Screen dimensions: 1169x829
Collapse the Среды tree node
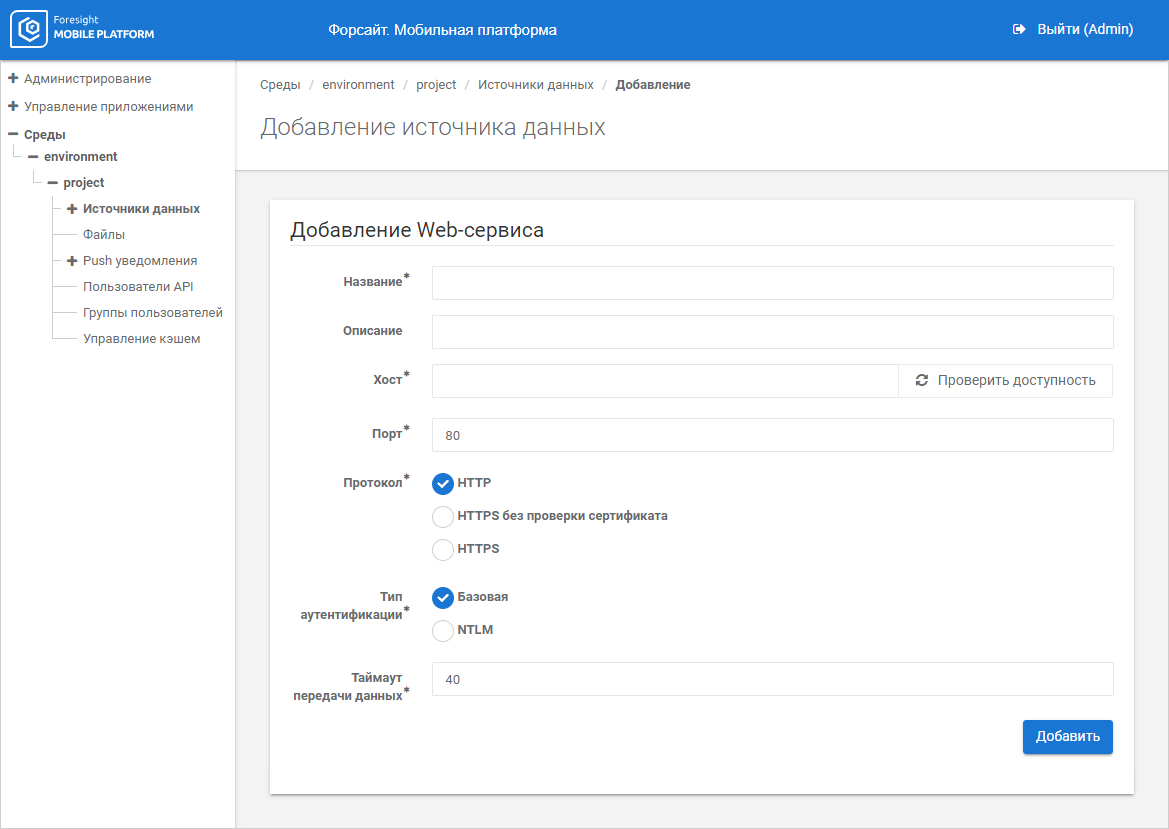13,134
